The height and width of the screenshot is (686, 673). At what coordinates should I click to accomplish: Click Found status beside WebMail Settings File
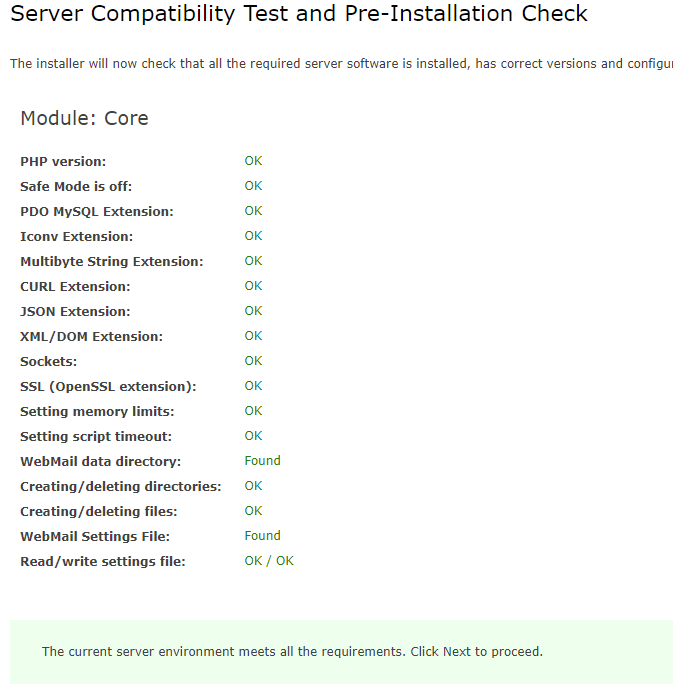click(262, 536)
